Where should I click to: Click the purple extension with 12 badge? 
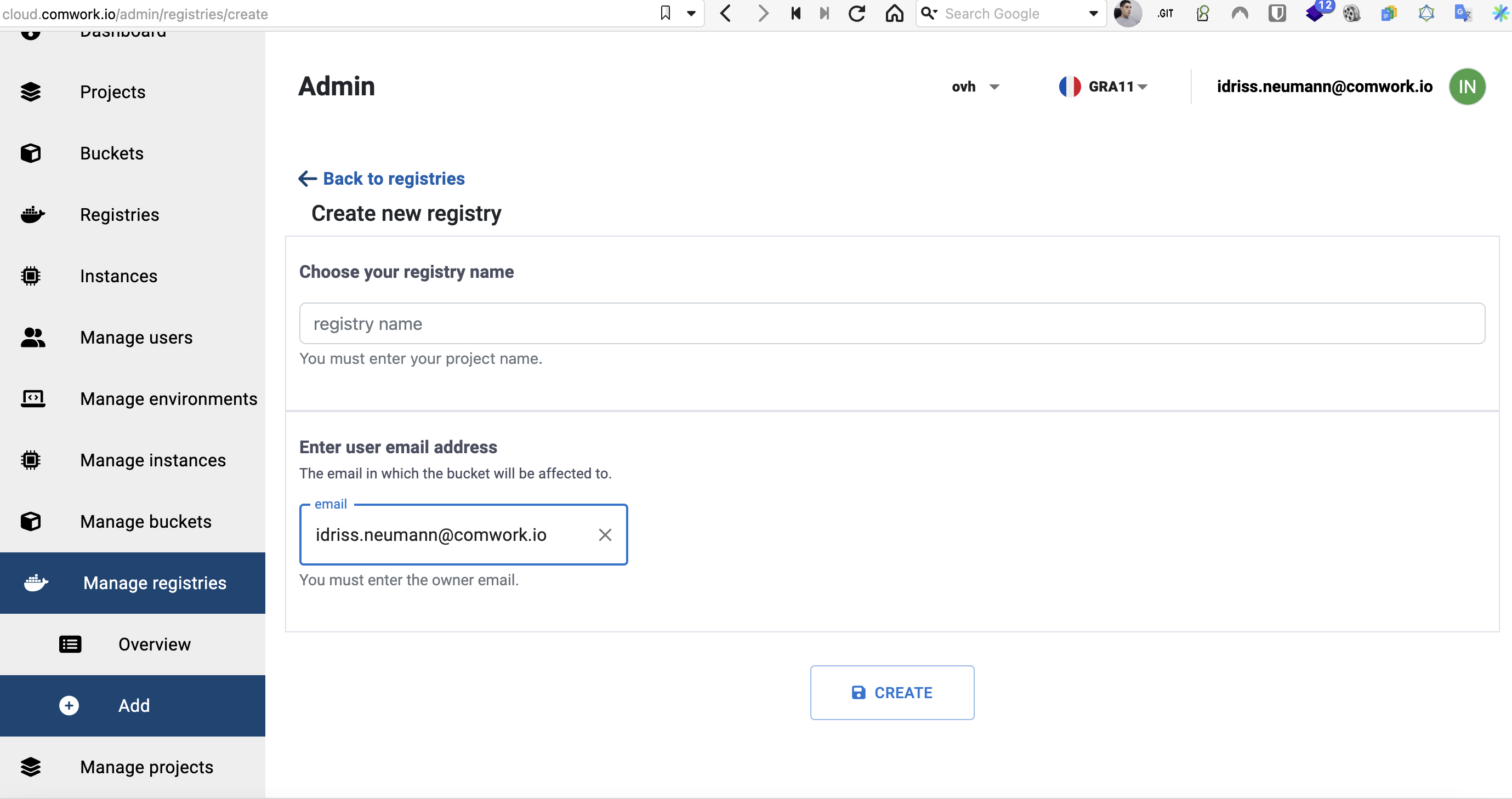click(x=1318, y=12)
